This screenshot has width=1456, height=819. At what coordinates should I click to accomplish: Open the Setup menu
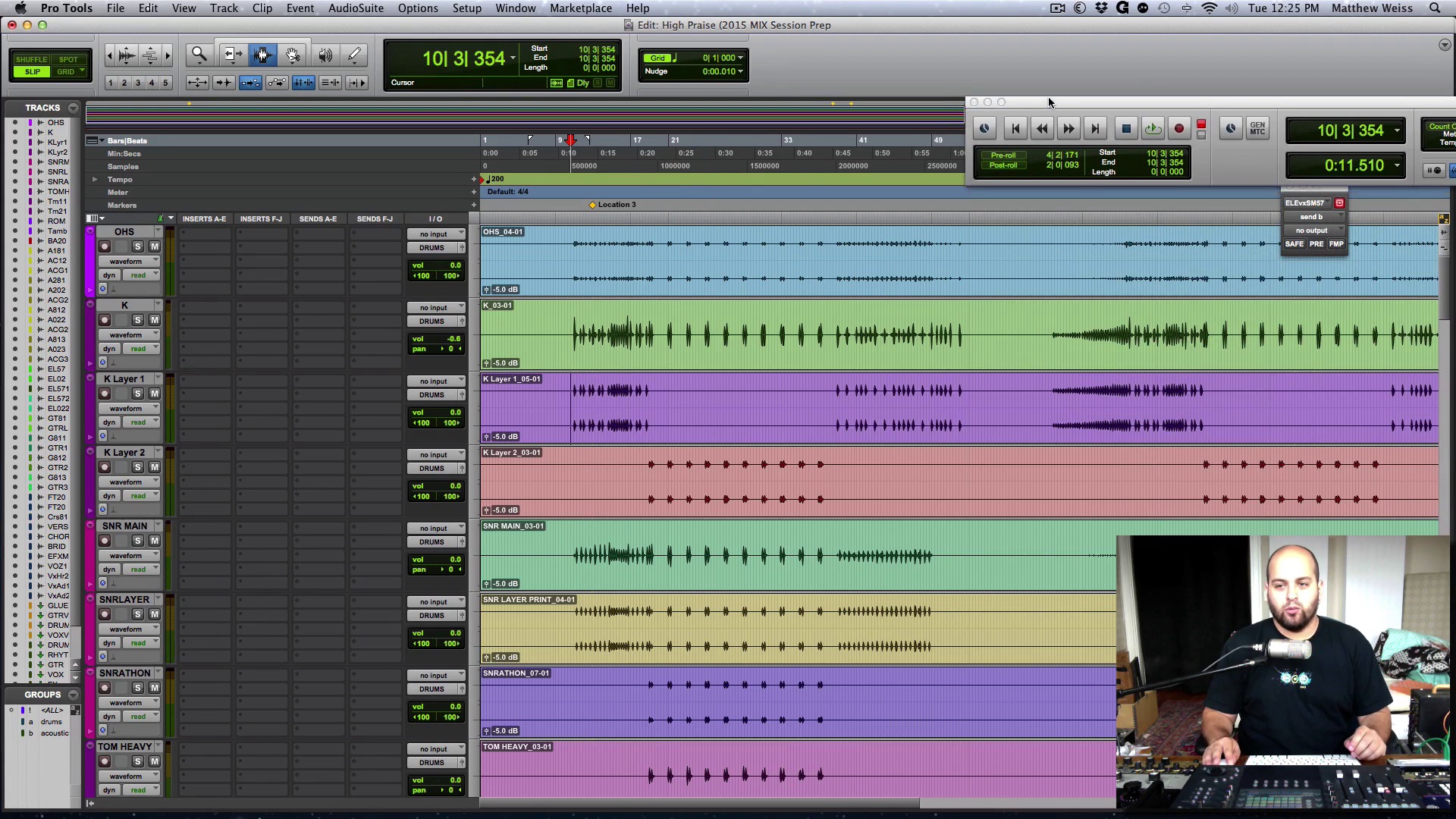tap(466, 8)
